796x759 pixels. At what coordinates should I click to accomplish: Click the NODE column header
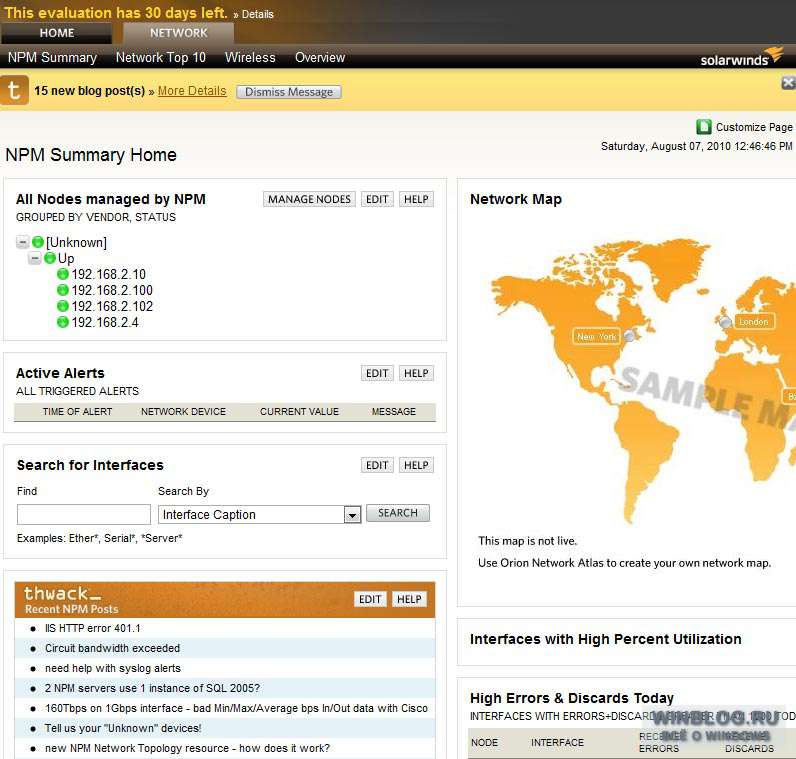[484, 742]
